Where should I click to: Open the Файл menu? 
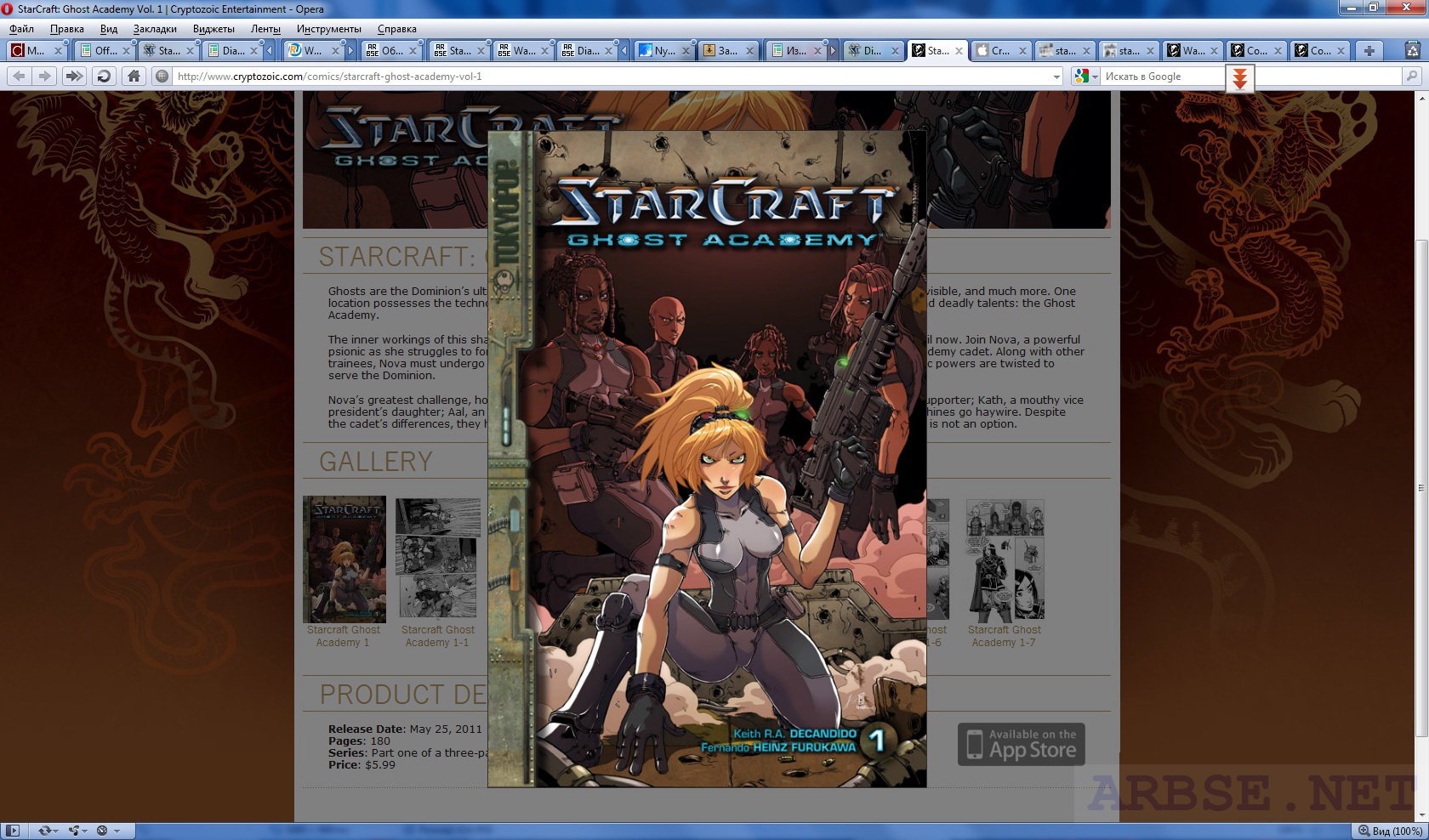click(x=22, y=29)
